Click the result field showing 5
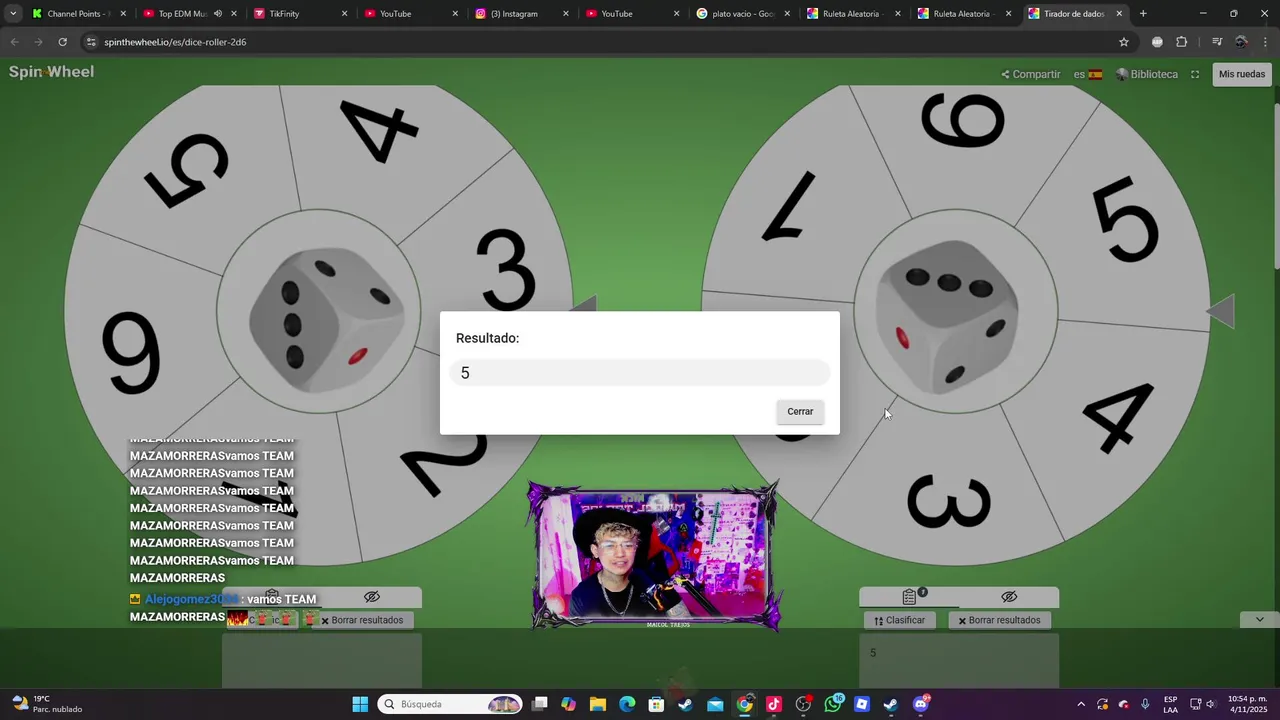Screen dimensions: 1280x720 (x=640, y=373)
